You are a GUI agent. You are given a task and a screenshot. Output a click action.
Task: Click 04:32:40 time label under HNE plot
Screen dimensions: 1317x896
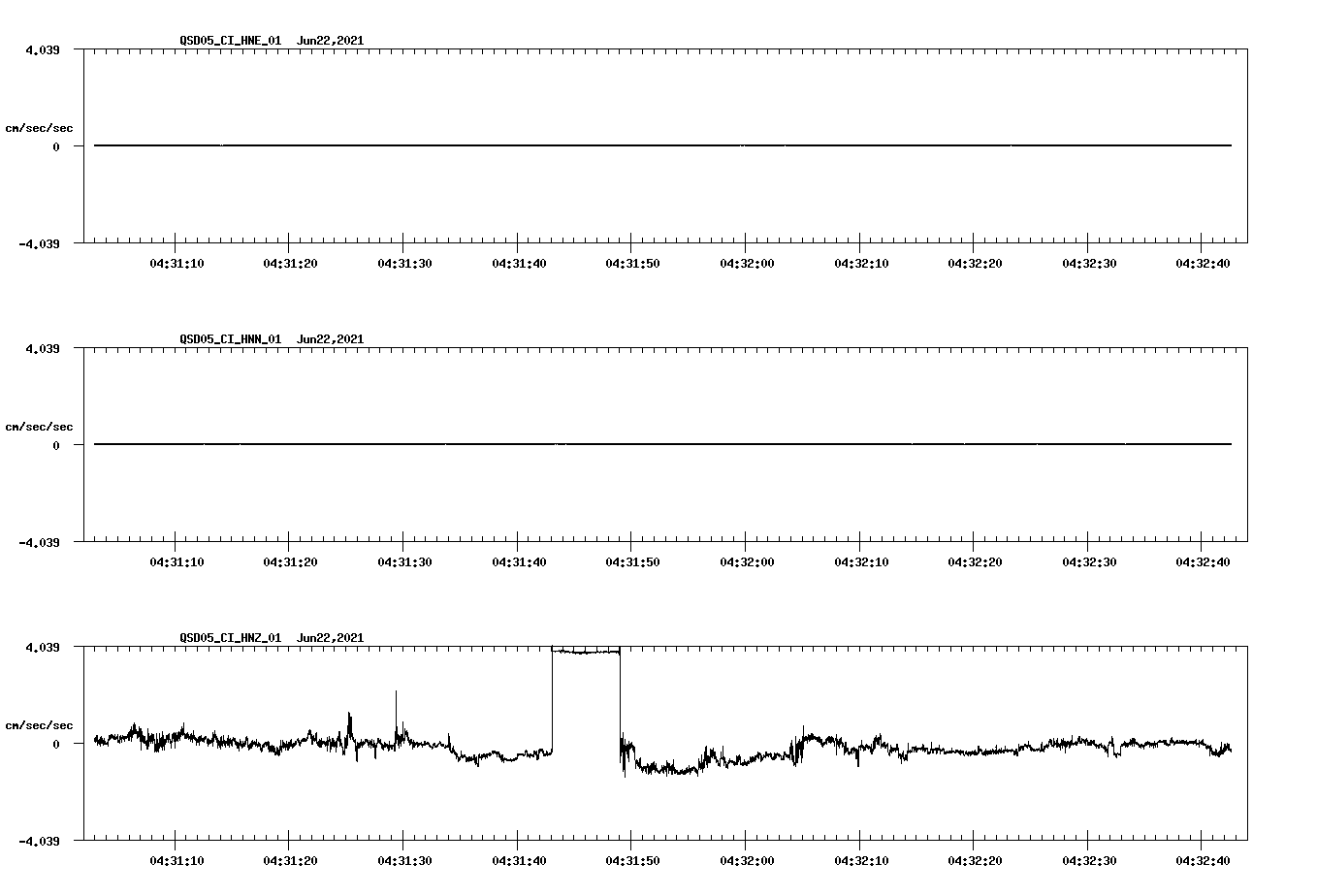[x=1203, y=263]
